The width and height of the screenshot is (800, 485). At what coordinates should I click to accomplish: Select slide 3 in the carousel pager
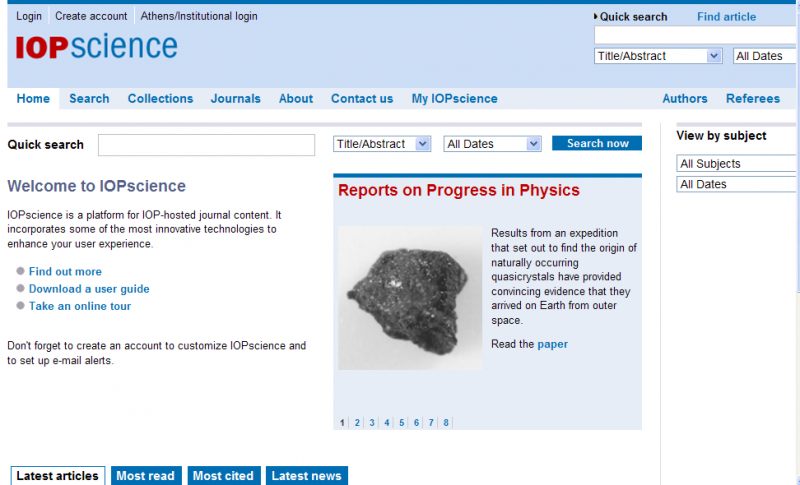[x=372, y=423]
